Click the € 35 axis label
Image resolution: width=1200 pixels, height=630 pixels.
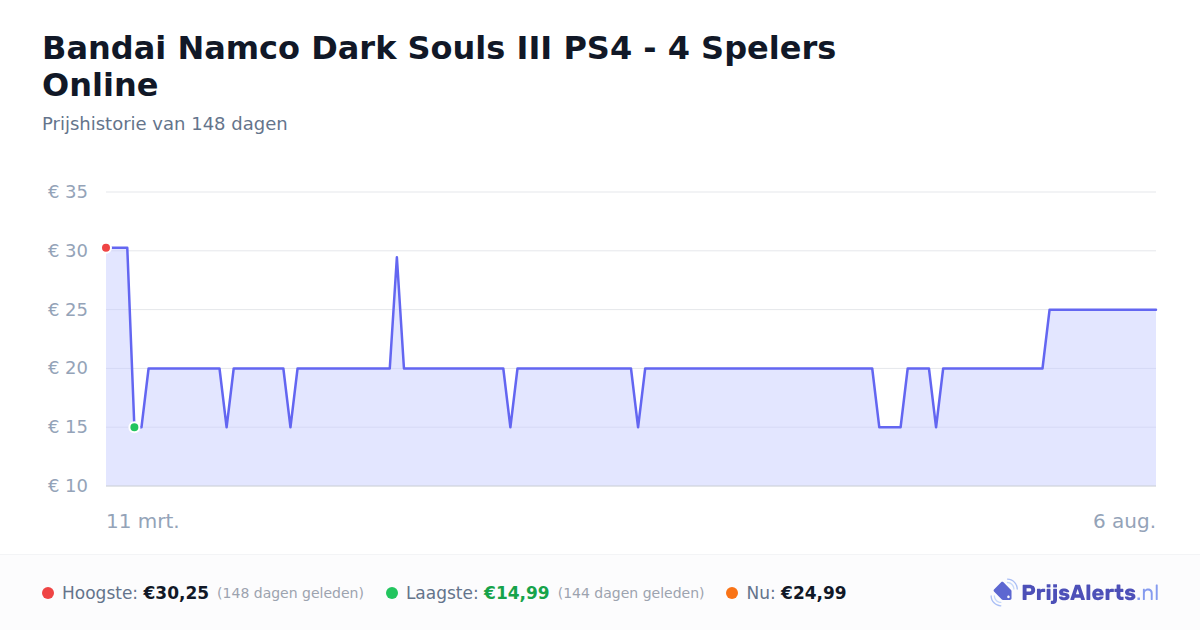pyautogui.click(x=68, y=192)
